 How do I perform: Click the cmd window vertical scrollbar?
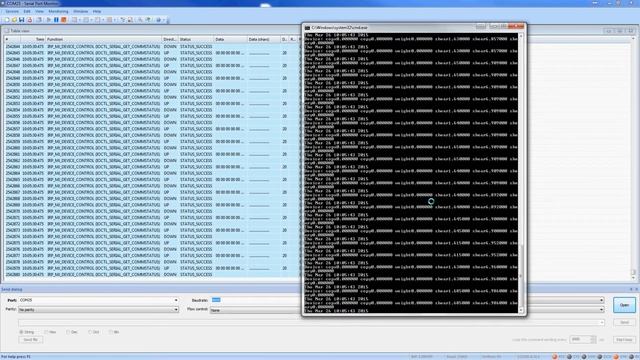(520, 173)
